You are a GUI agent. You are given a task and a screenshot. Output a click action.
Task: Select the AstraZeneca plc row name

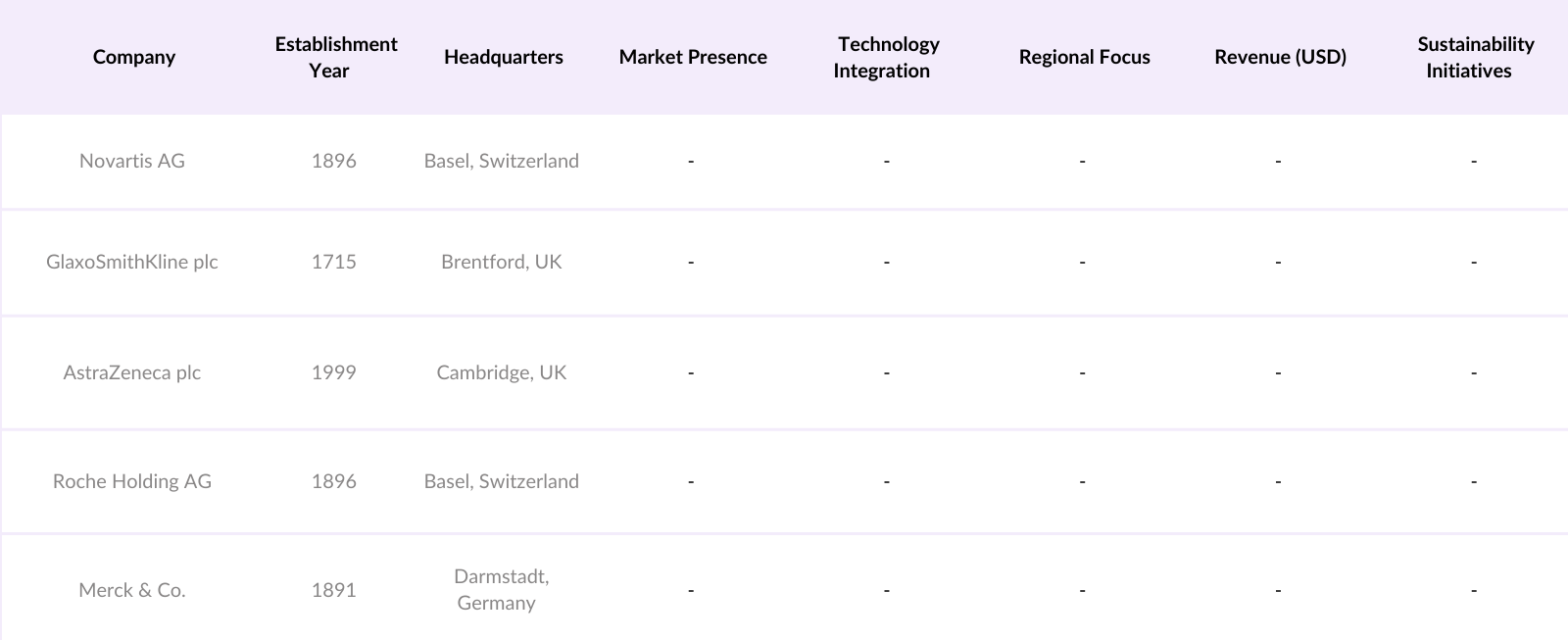(132, 372)
